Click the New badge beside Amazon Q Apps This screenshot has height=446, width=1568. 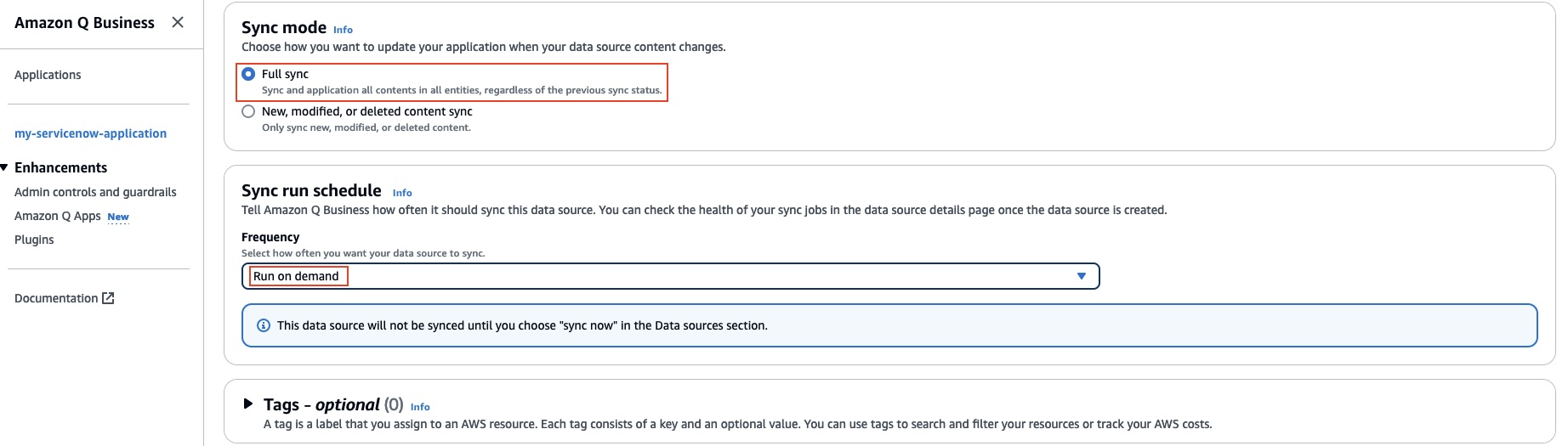click(x=118, y=217)
